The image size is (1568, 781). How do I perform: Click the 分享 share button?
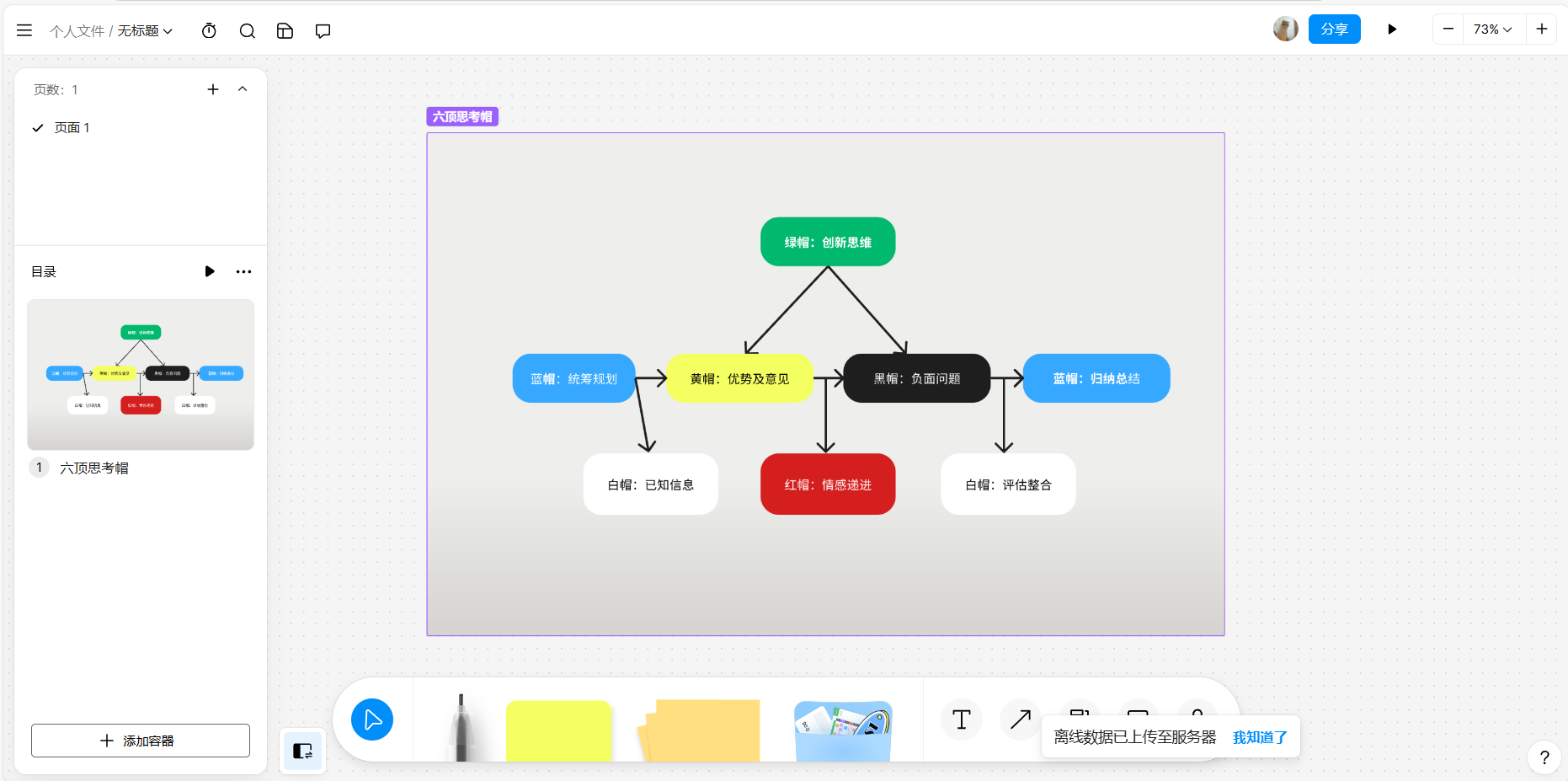[1334, 29]
